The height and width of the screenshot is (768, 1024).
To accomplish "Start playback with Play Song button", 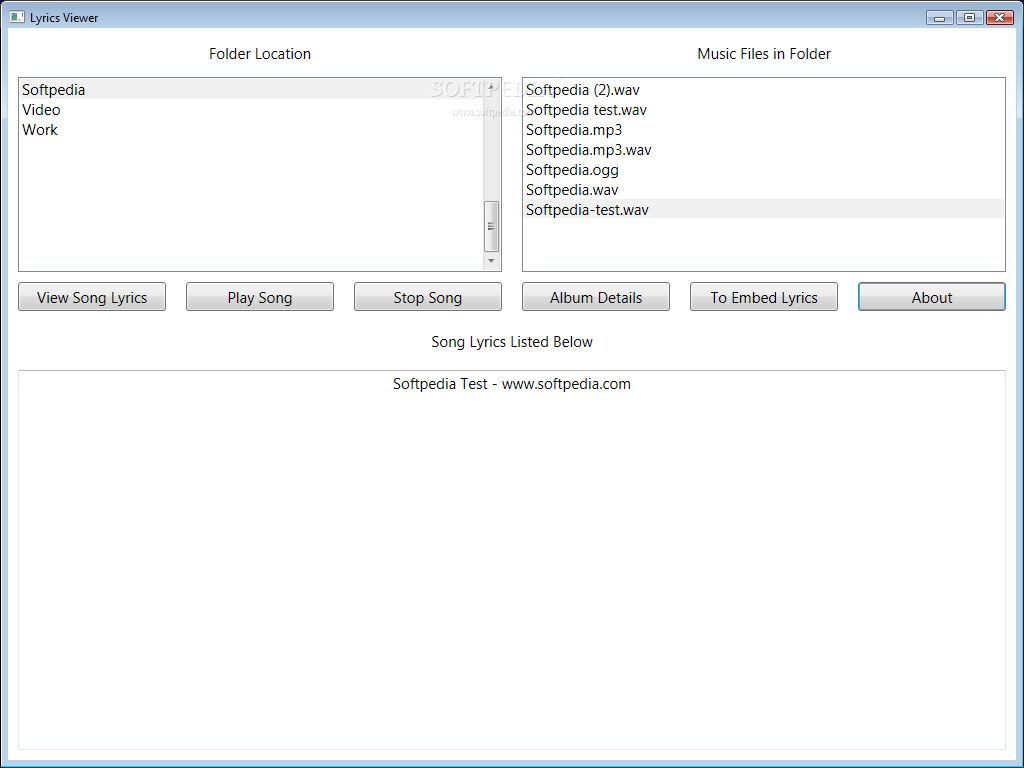I will 260,297.
